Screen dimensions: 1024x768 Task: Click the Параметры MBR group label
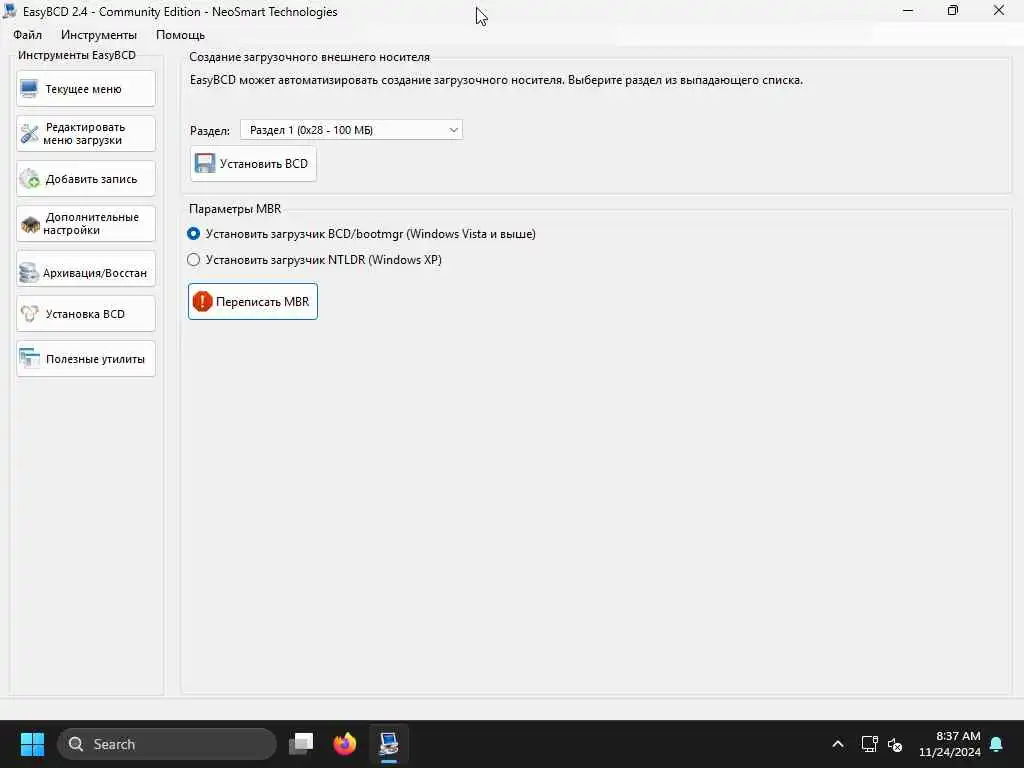pyautogui.click(x=235, y=209)
